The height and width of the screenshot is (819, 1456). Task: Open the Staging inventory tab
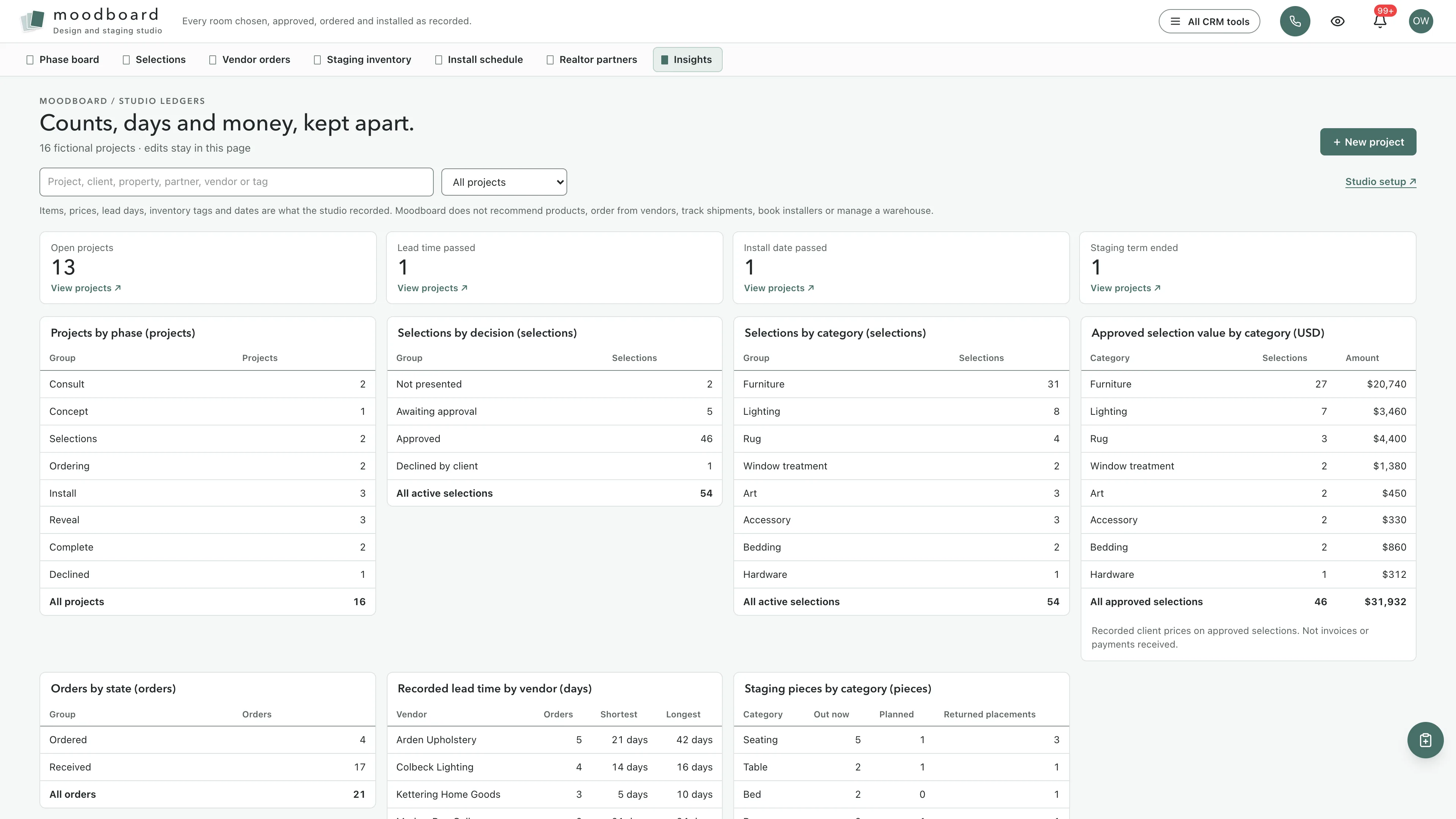point(363,60)
